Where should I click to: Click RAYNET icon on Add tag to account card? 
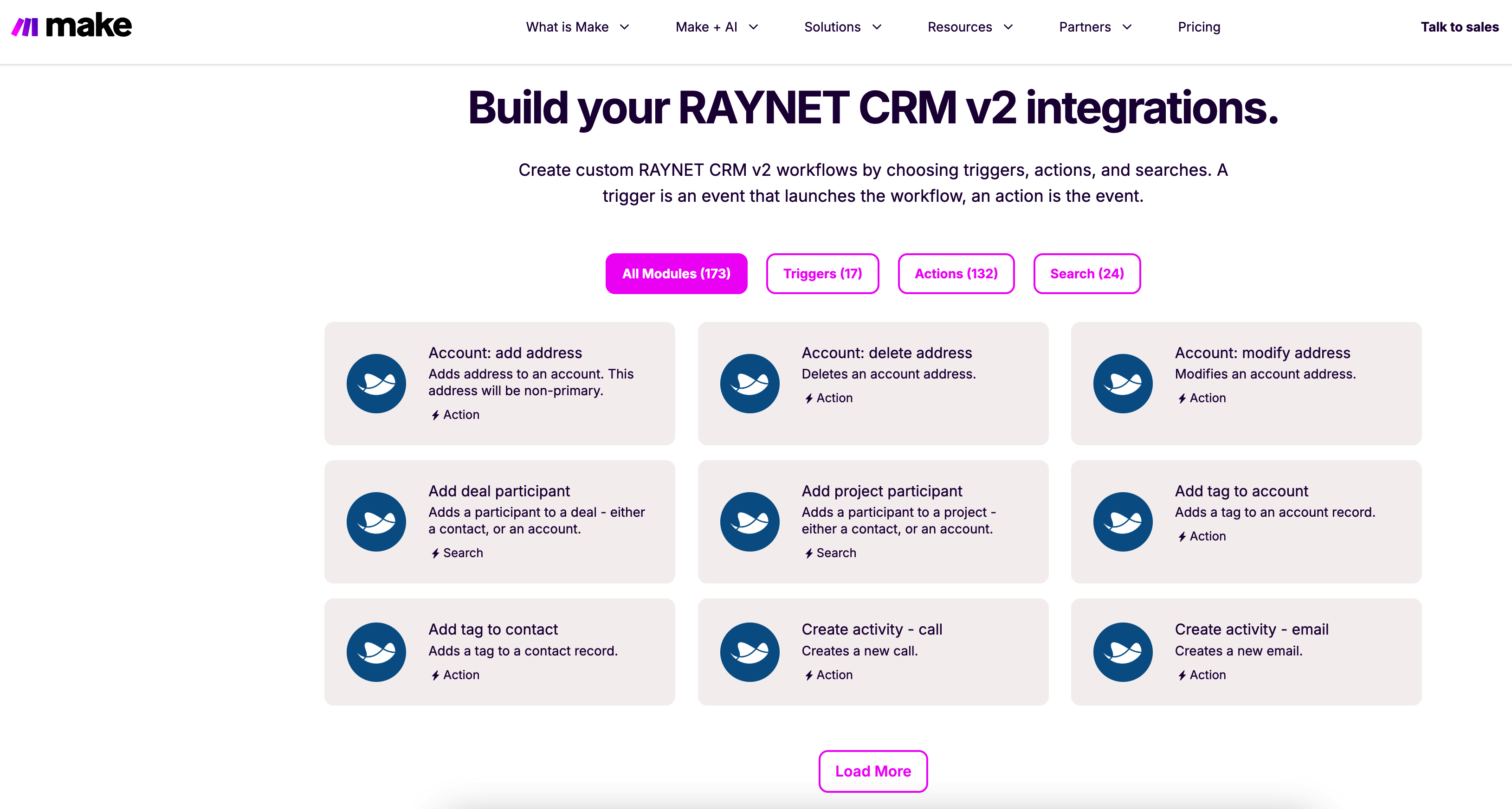(1123, 521)
